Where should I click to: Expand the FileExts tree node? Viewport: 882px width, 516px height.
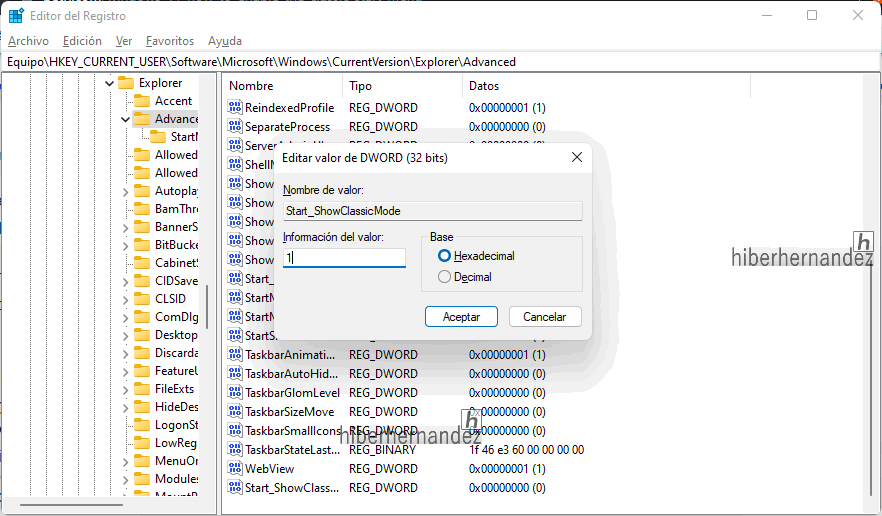(125, 390)
